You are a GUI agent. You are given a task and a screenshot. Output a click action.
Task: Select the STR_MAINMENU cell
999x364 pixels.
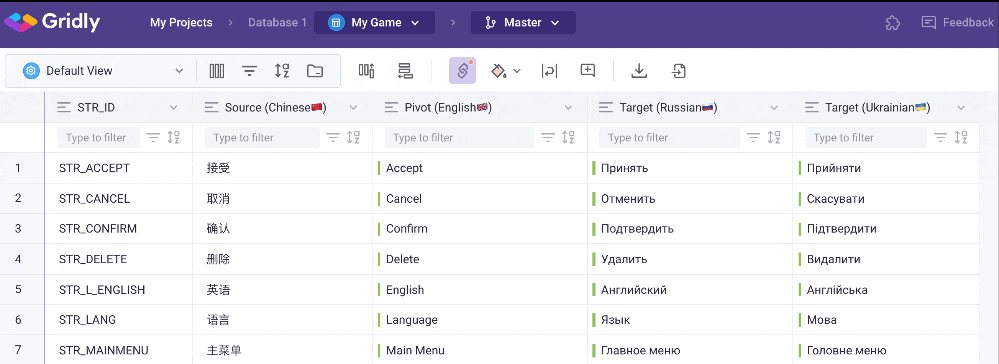pos(119,350)
